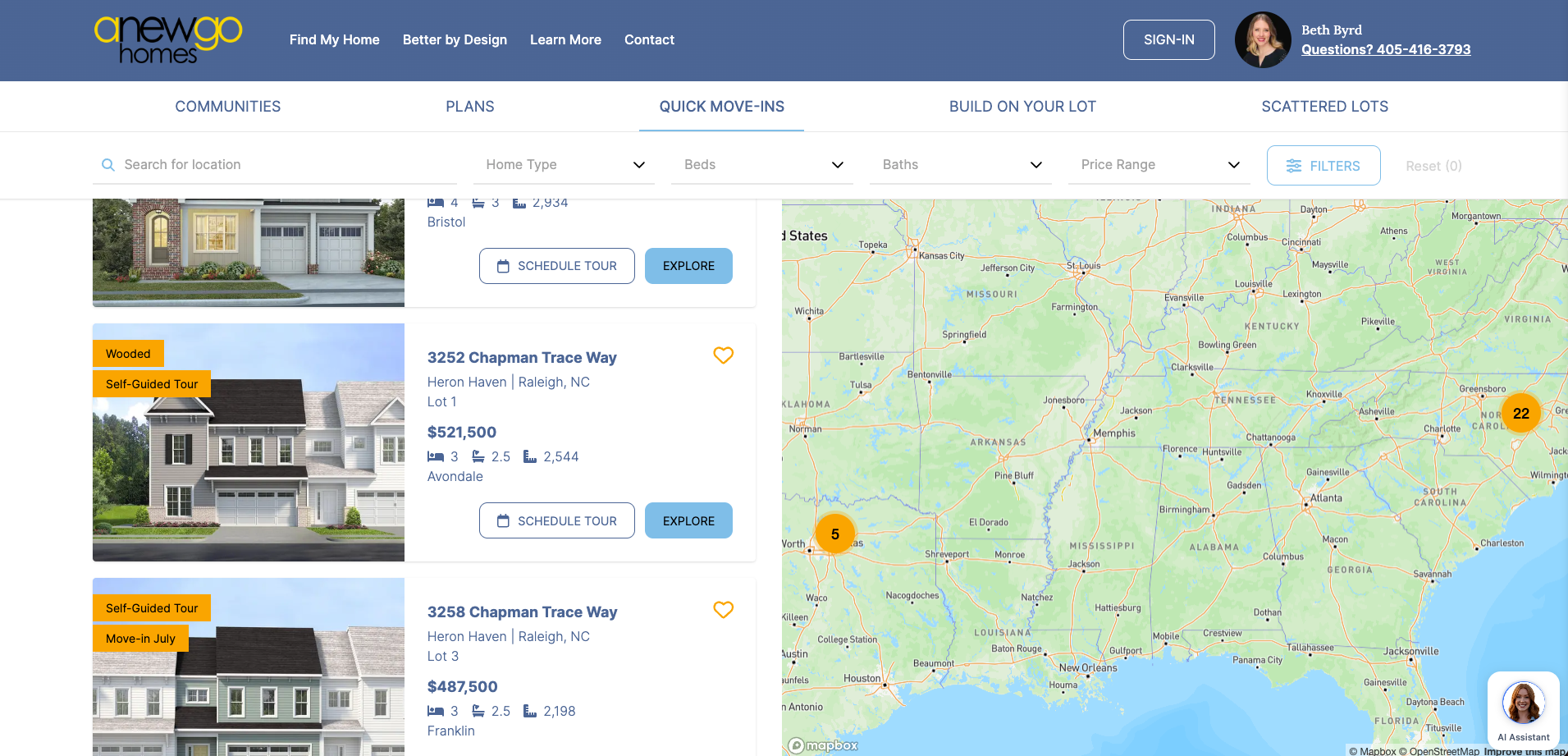Click the Mapbox logo on the map
The height and width of the screenshot is (756, 1568).
823,745
